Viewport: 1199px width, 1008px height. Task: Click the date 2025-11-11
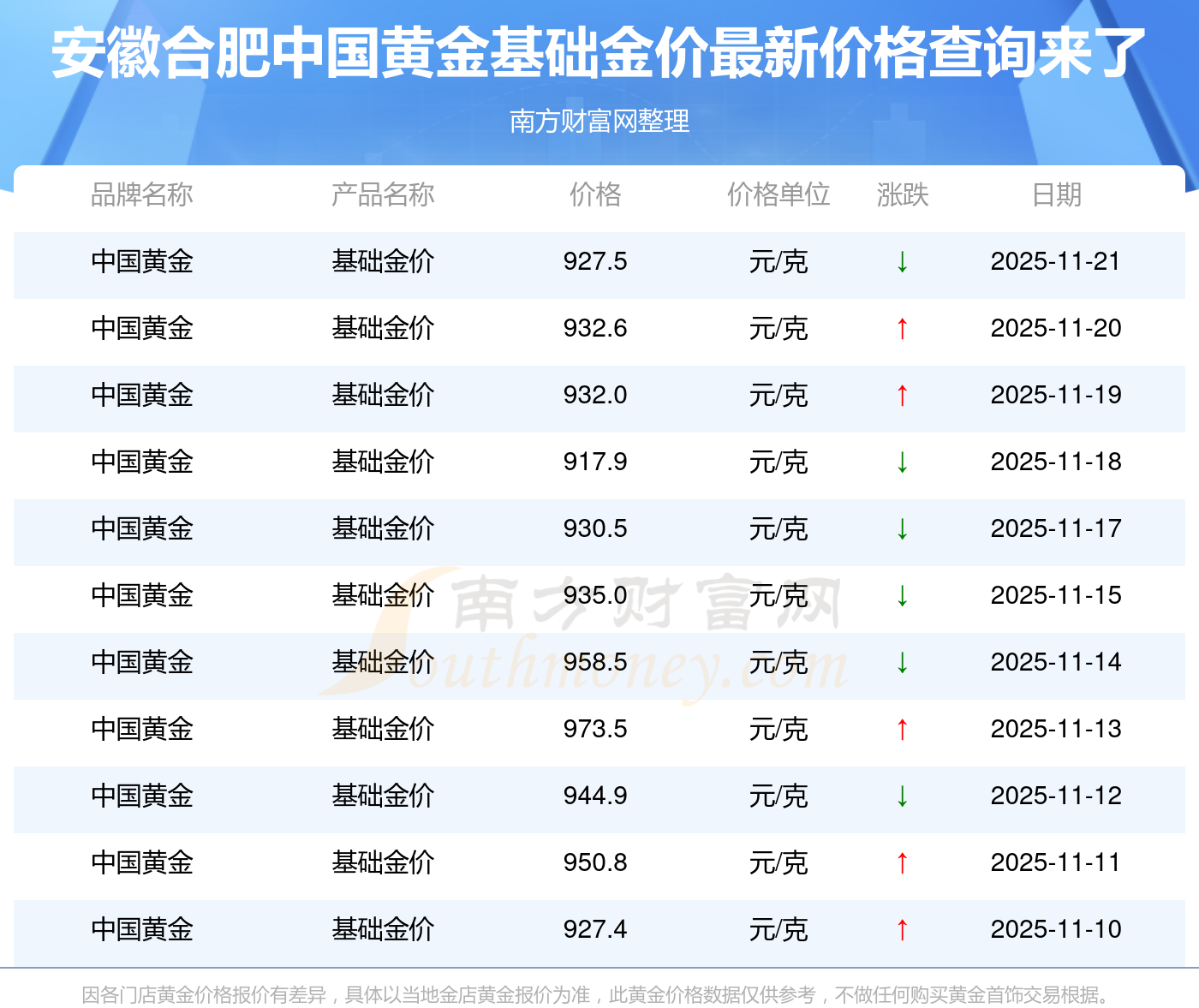point(1056,862)
